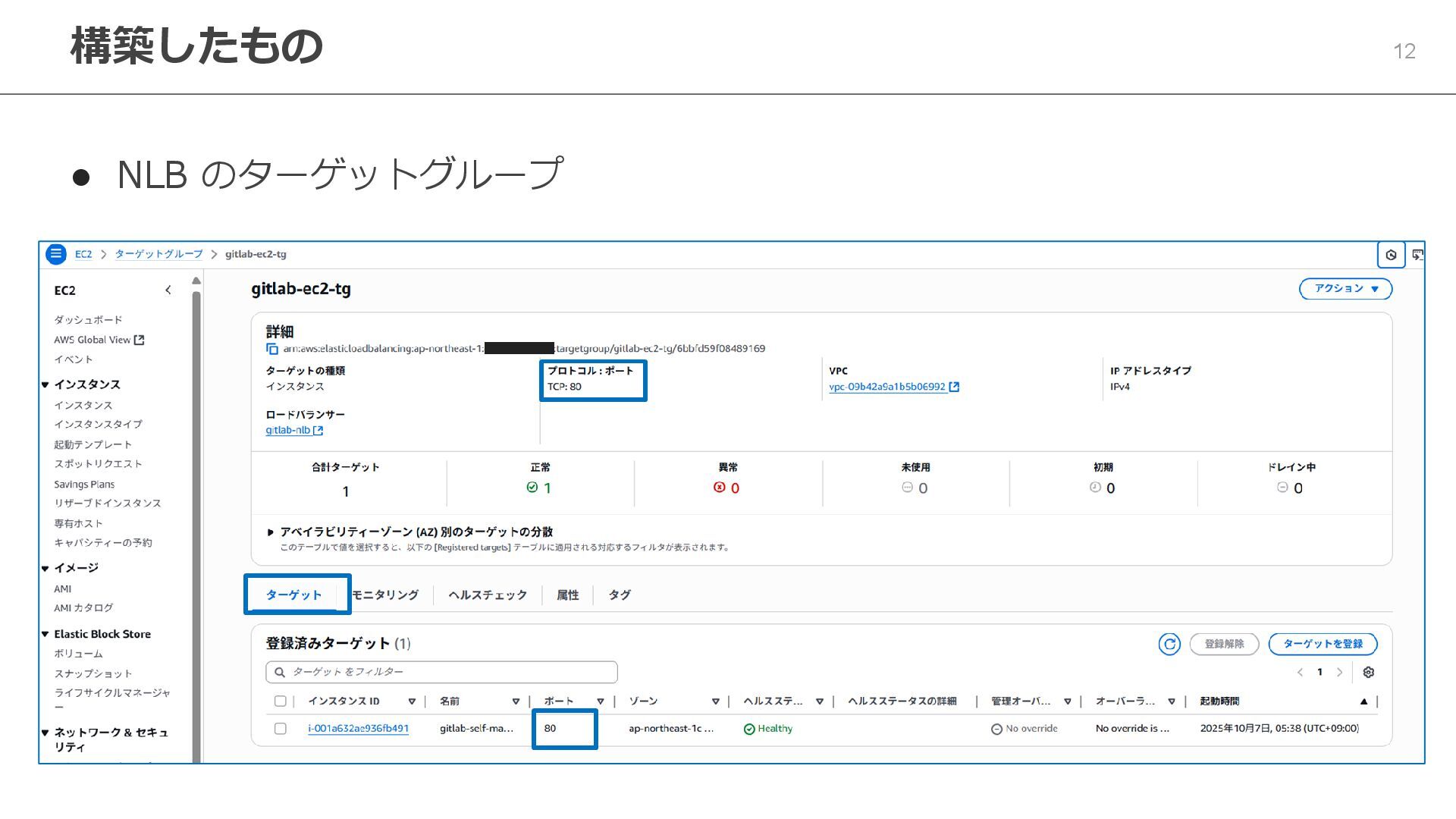Screen dimensions: 1456x819
Task: Open the gitlab-nlb load balancer link
Action: click(x=288, y=430)
